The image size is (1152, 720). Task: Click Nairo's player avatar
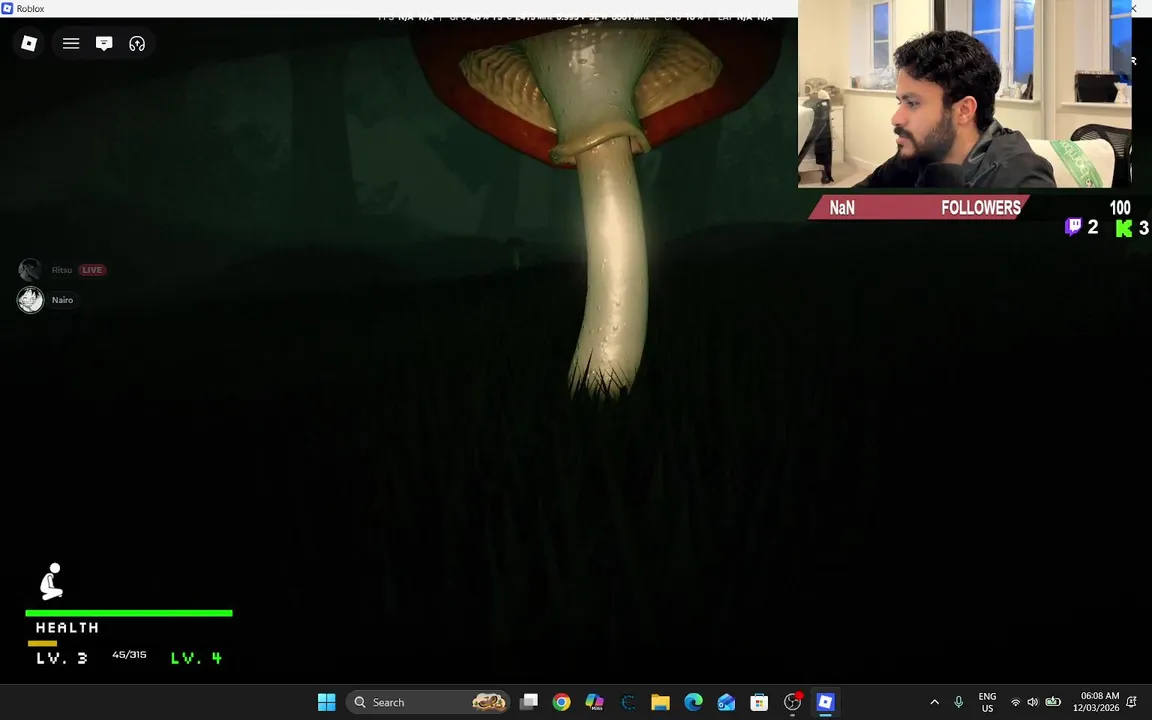(x=30, y=300)
